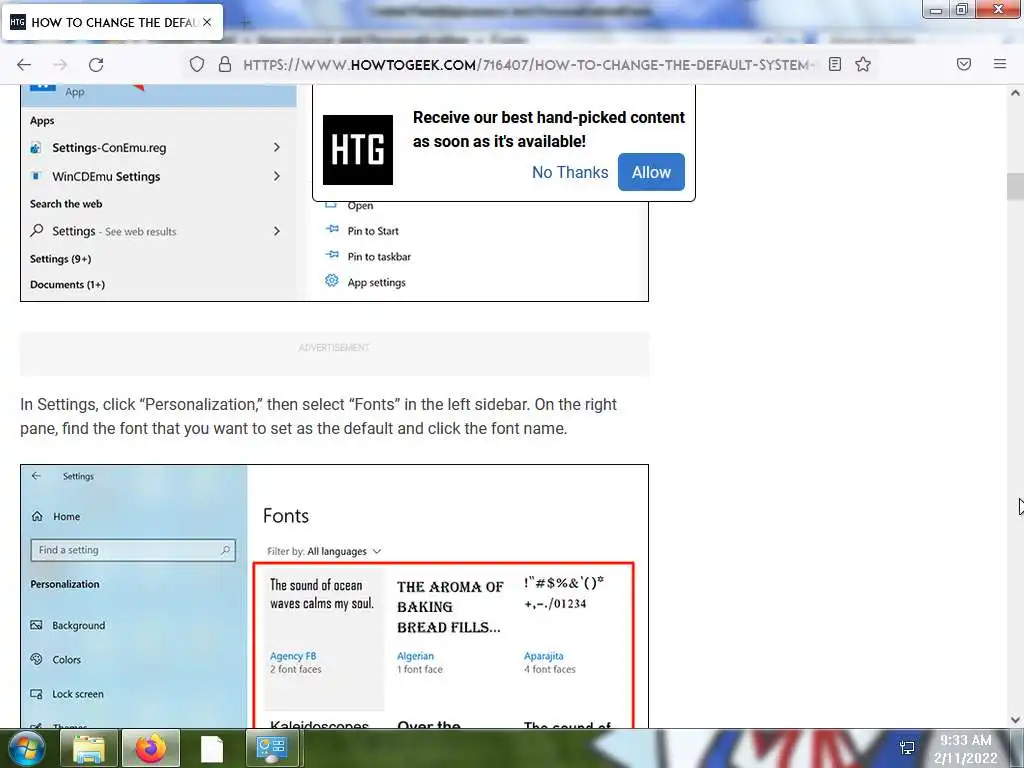Open the tracking protection shield icon
Viewport: 1024px width, 768px height.
click(197, 64)
